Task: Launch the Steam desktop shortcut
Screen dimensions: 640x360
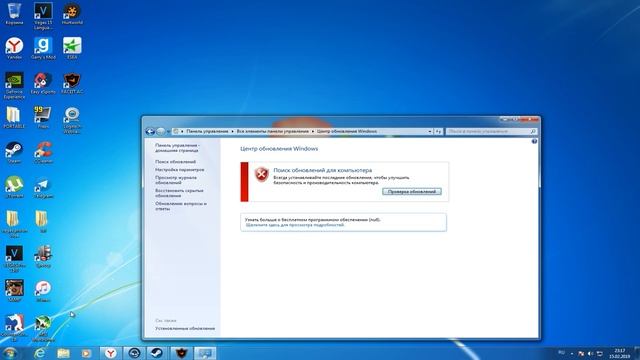Action: pyautogui.click(x=14, y=152)
